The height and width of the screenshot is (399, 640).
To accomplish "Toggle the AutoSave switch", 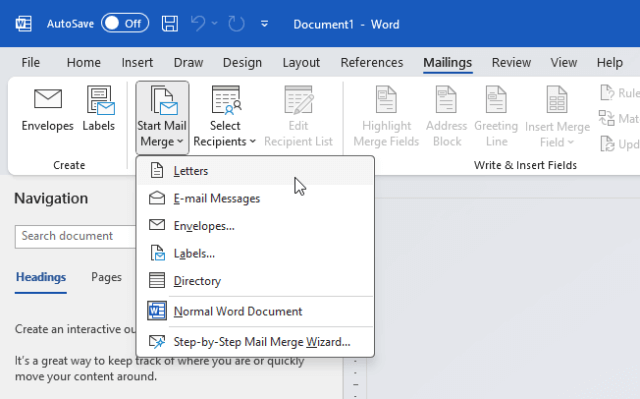I will 125,24.
